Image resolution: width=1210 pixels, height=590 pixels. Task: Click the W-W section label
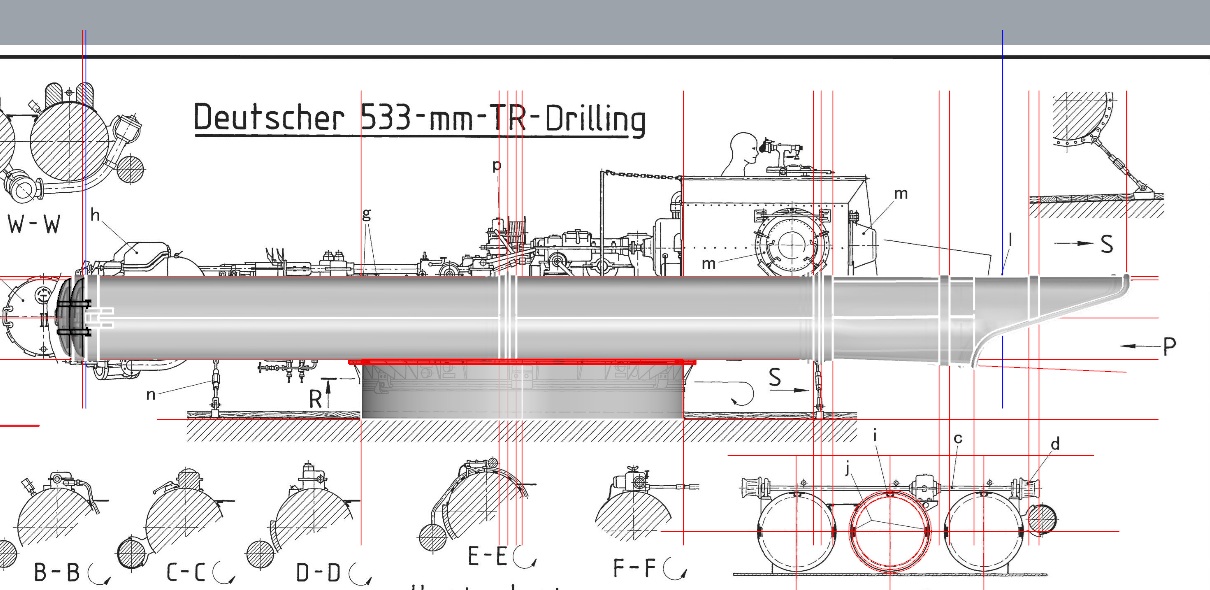[33, 224]
